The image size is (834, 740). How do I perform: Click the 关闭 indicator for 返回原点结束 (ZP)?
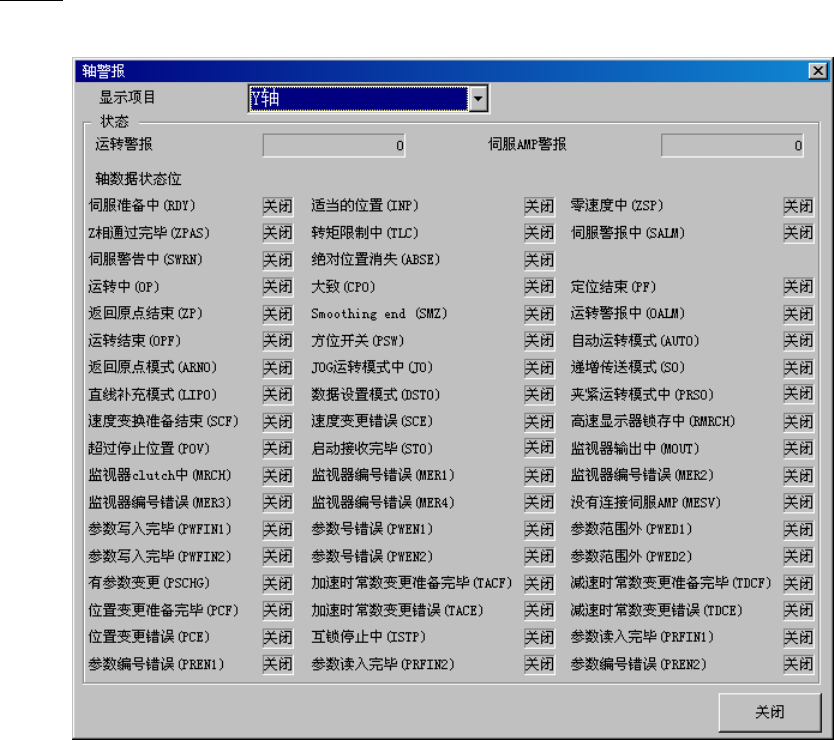pyautogui.click(x=278, y=314)
